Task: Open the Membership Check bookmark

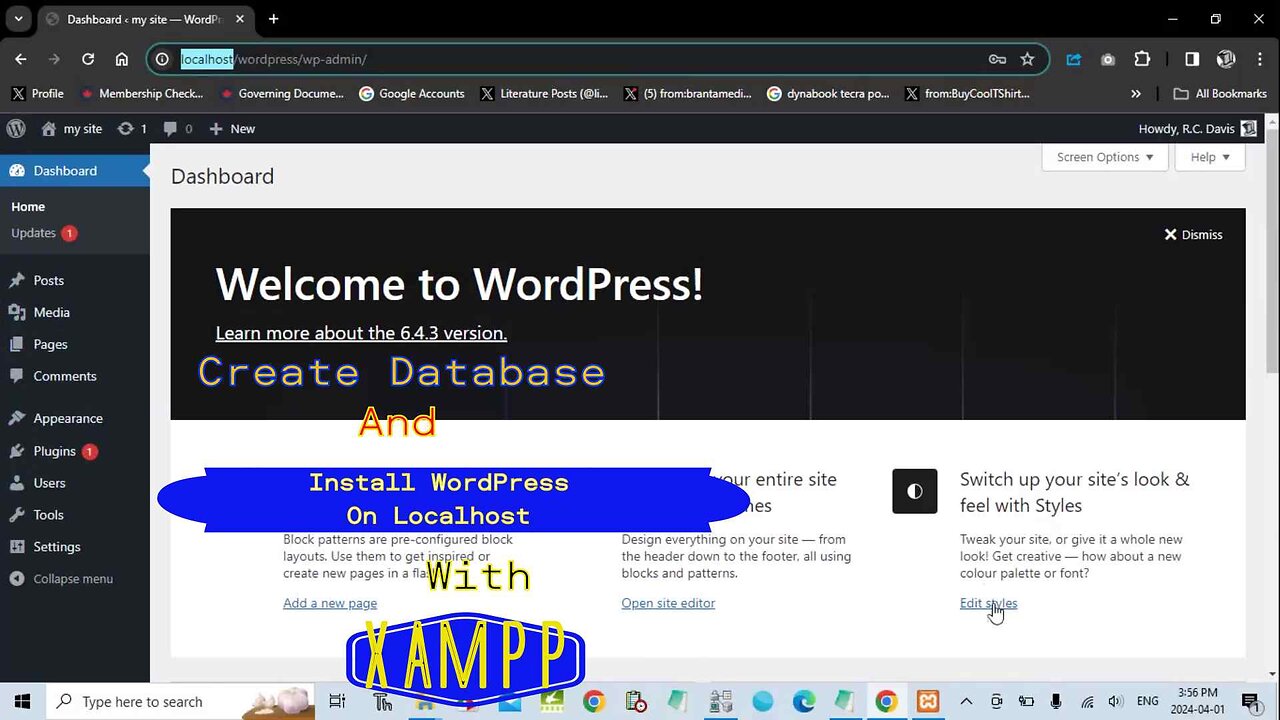Action: point(142,94)
